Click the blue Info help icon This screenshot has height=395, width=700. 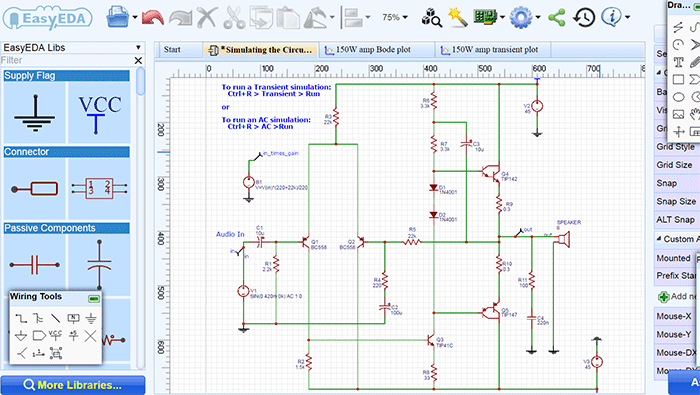pos(611,17)
